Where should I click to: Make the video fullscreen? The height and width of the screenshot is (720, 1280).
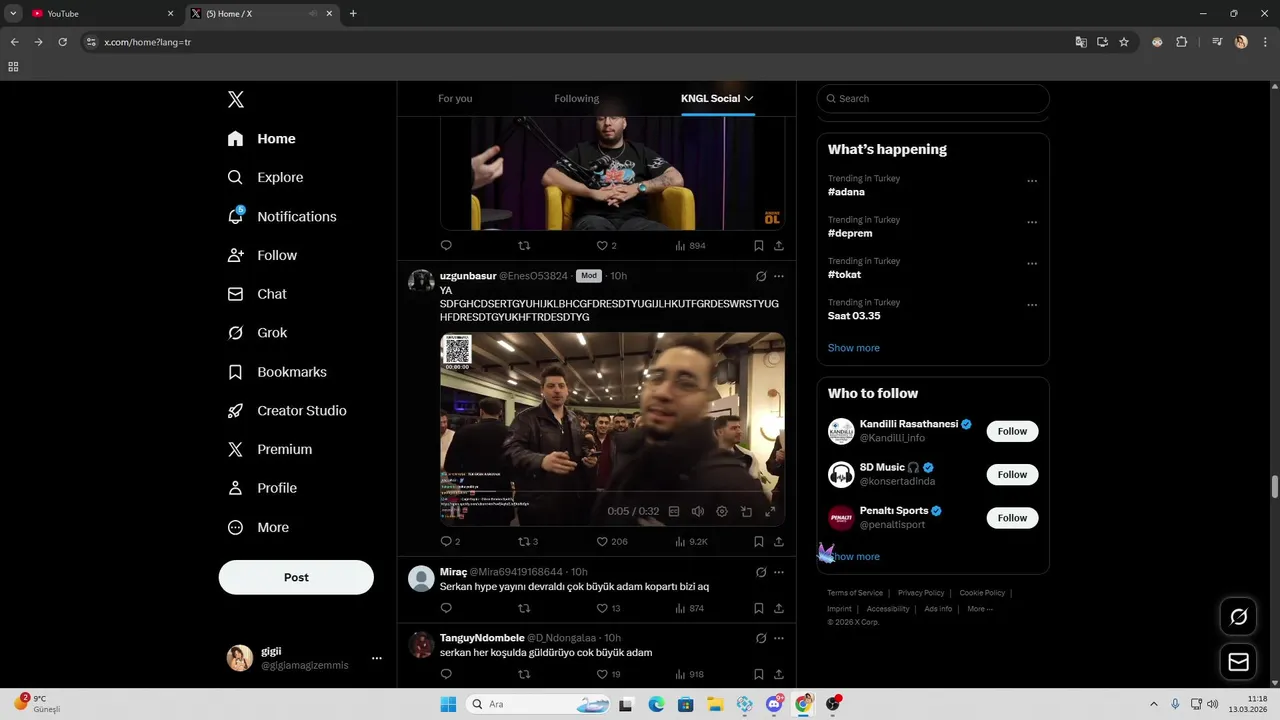770,511
